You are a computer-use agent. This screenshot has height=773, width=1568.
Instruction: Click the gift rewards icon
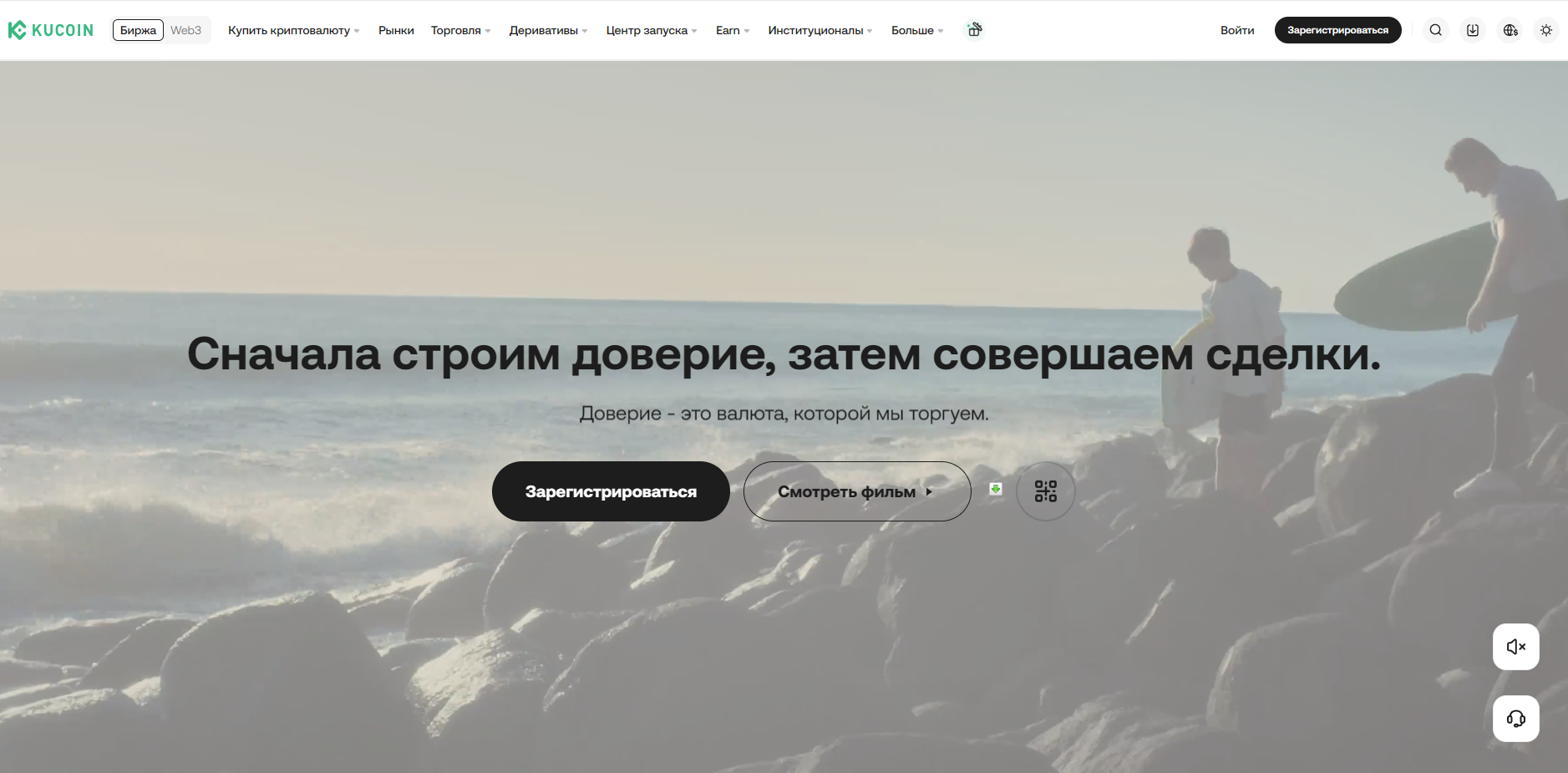coord(974,30)
